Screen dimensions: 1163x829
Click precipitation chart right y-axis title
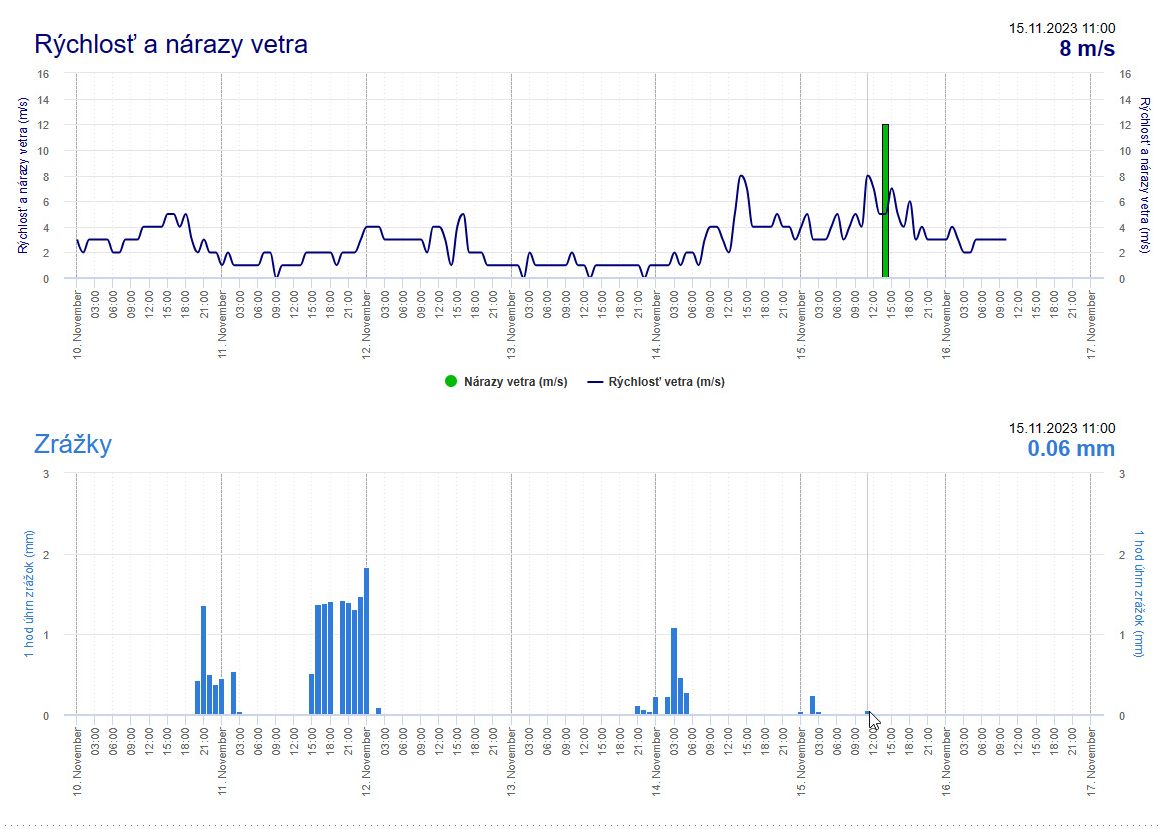point(1140,593)
